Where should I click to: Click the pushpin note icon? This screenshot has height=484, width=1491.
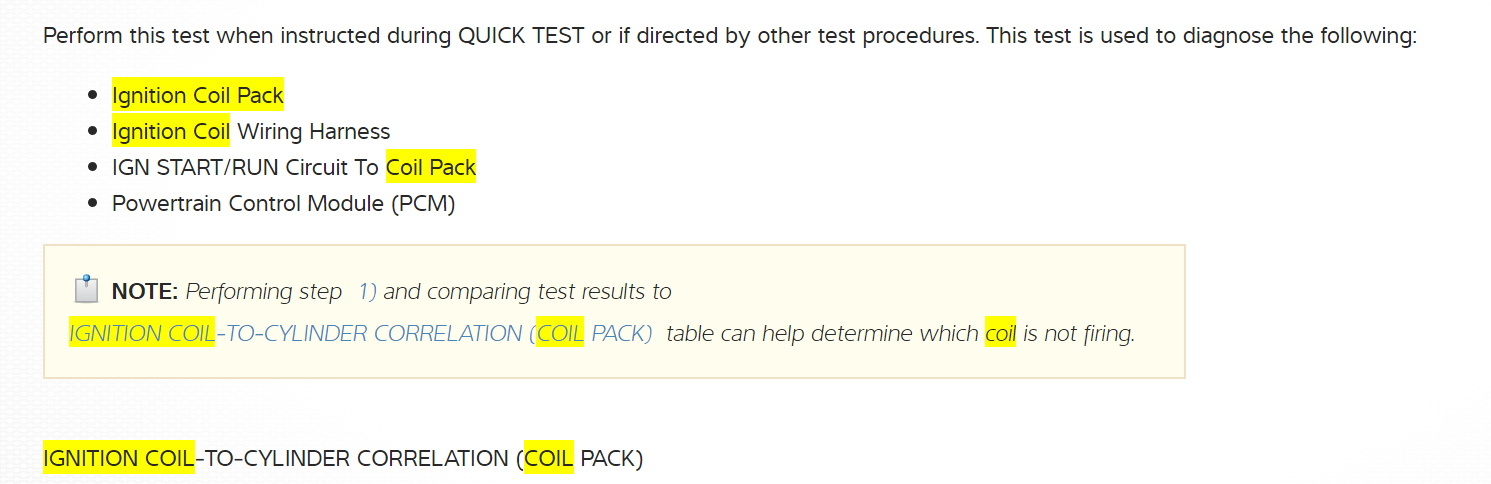(x=86, y=290)
